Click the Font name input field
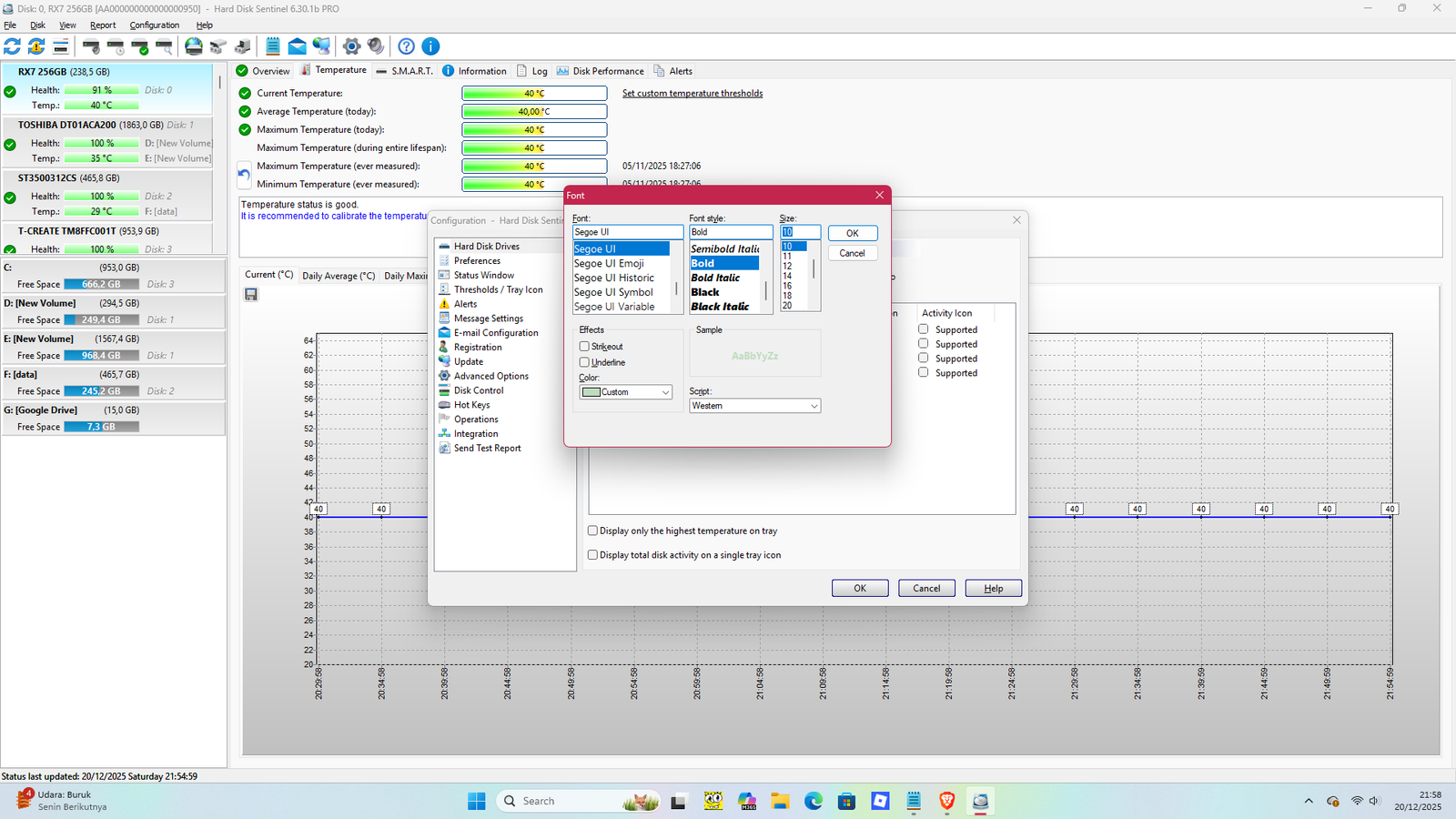The image size is (1456, 819). pyautogui.click(x=627, y=232)
